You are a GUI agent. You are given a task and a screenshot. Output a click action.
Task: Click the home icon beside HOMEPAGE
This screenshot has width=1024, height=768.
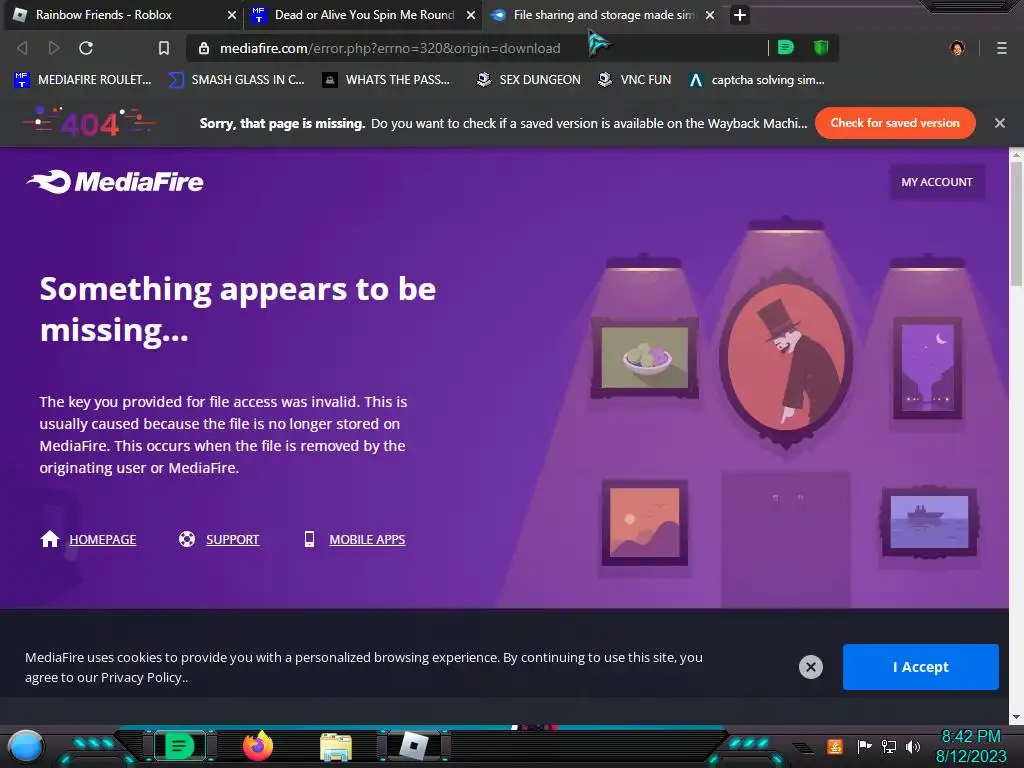click(50, 539)
